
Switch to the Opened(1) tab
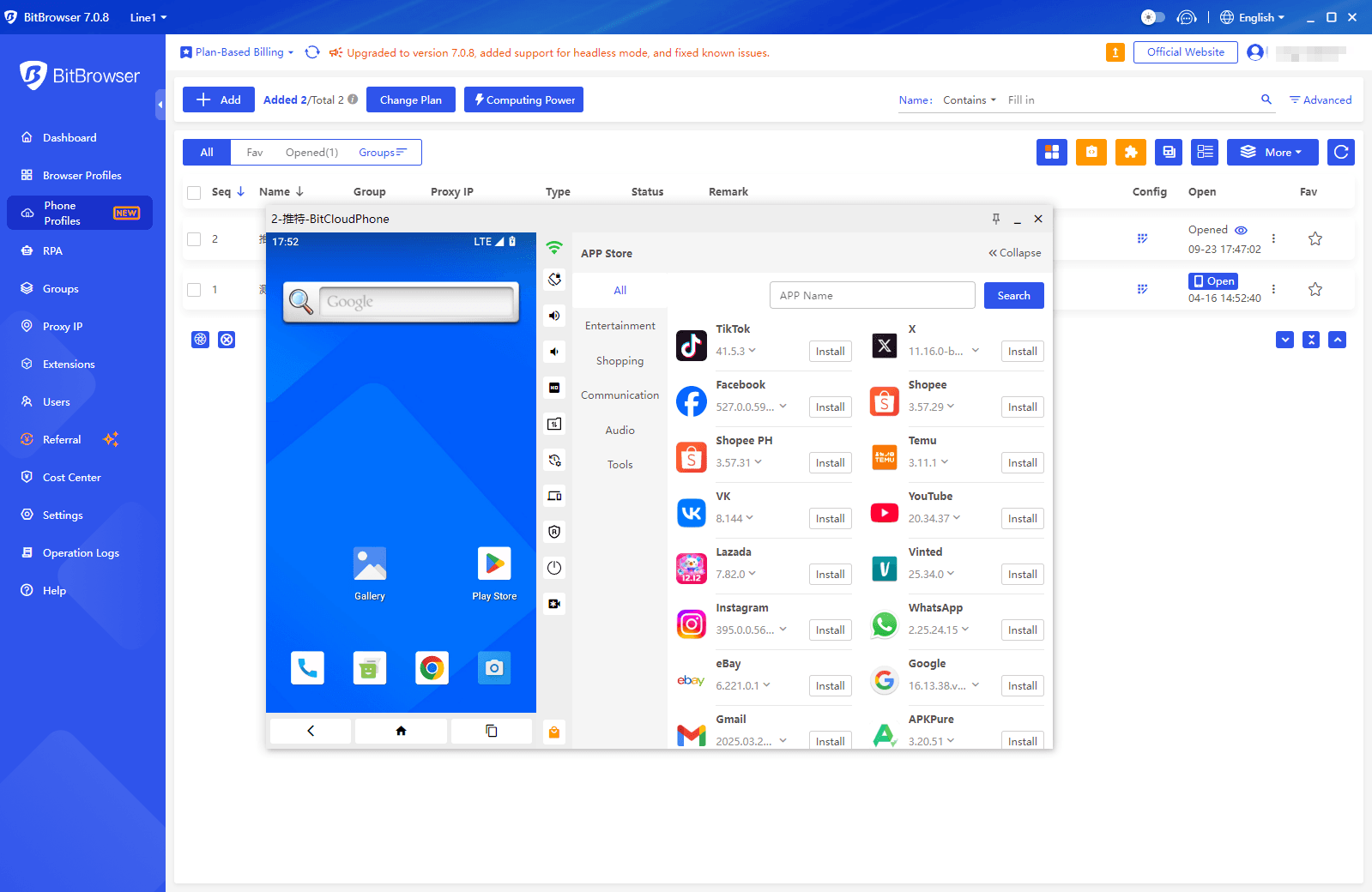point(311,152)
